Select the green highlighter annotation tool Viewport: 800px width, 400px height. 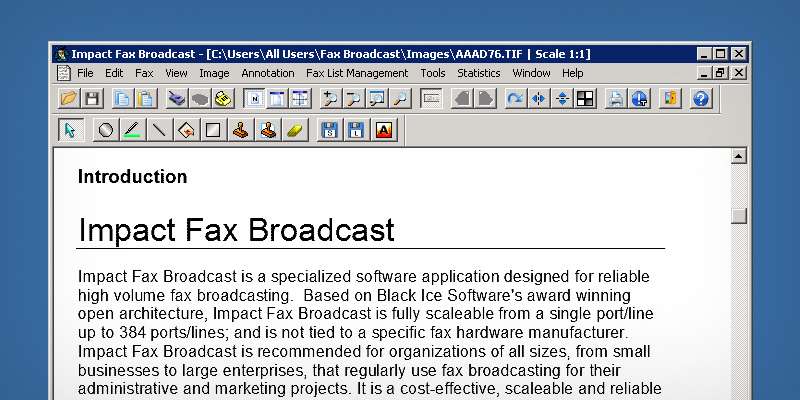[x=132, y=130]
